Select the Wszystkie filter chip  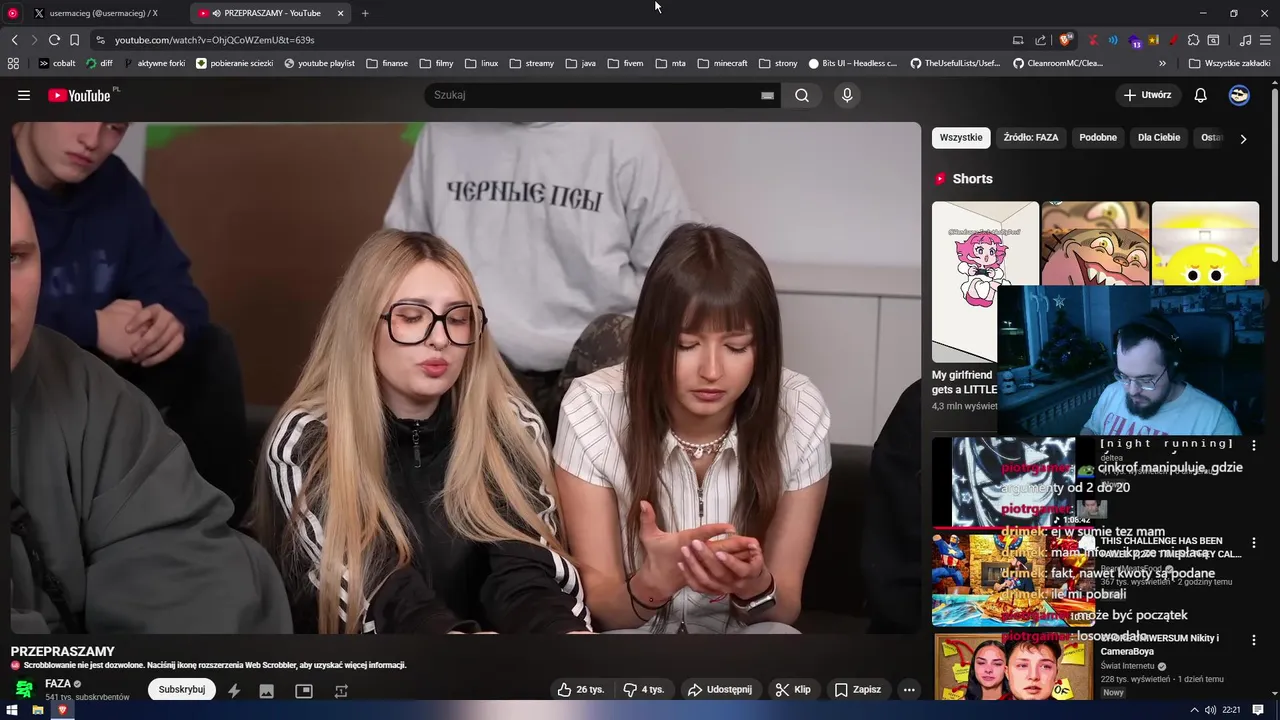pos(961,138)
